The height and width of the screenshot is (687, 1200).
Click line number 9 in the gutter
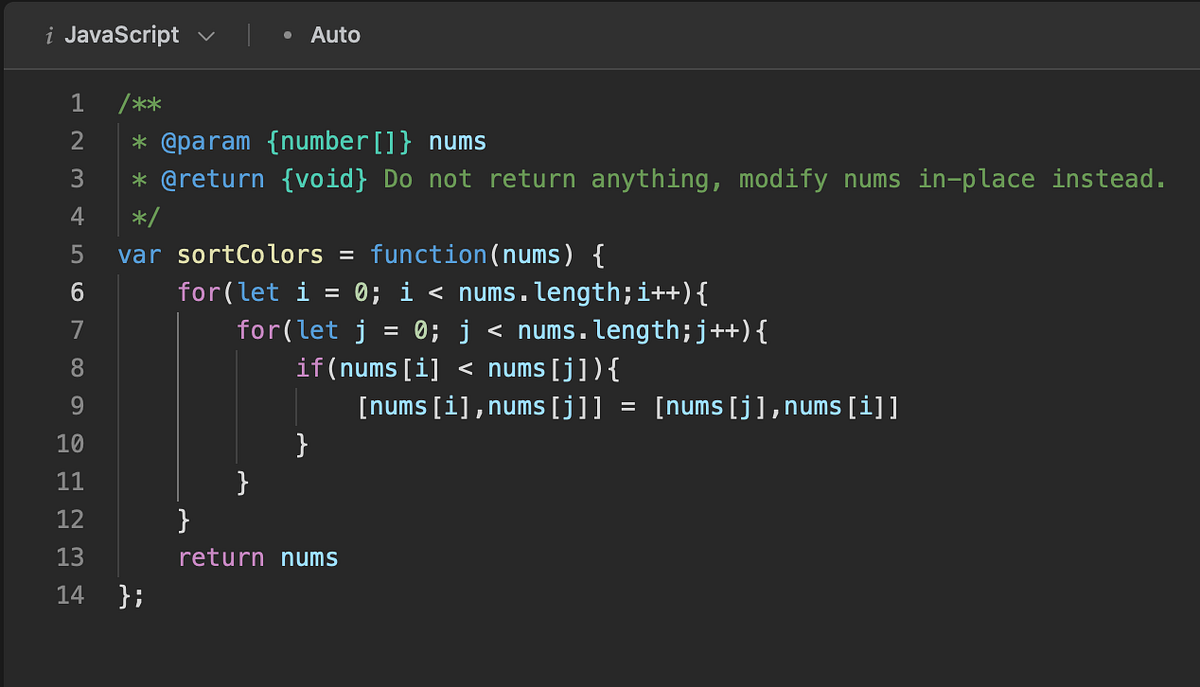pyautogui.click(x=76, y=406)
